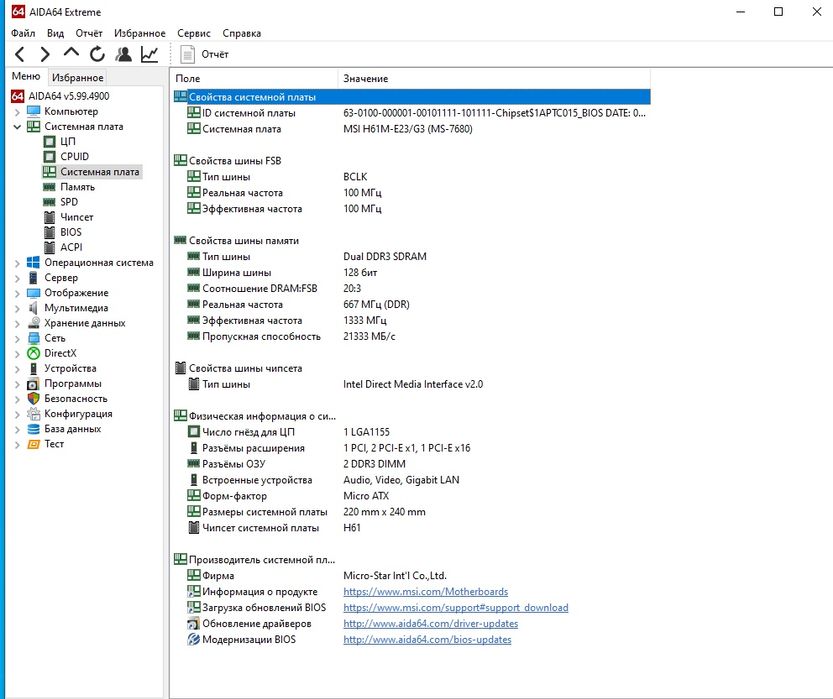The height and width of the screenshot is (699, 833).
Task: Click the Отчёт report button in the toolbar
Action: pos(205,54)
